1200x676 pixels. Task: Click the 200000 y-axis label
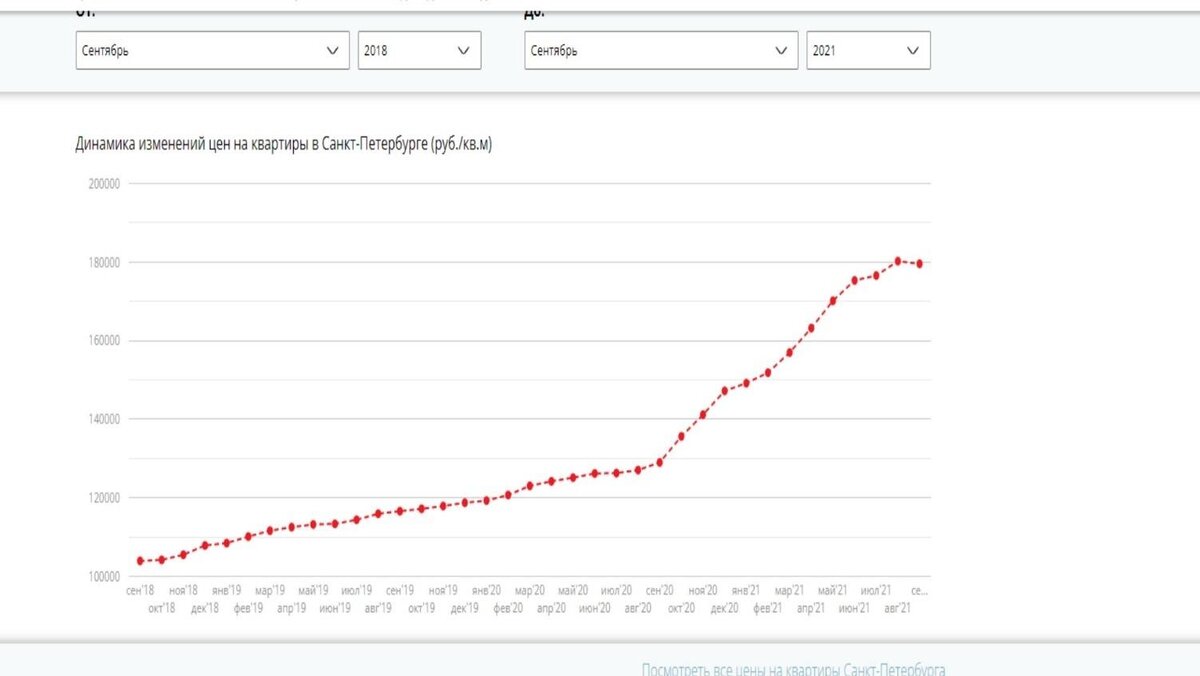click(x=103, y=184)
